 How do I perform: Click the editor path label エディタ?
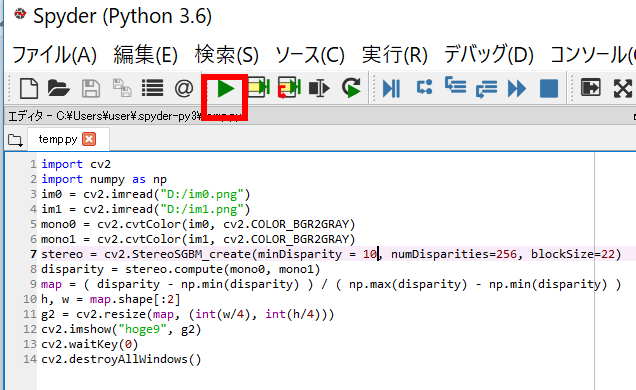[x=25, y=116]
